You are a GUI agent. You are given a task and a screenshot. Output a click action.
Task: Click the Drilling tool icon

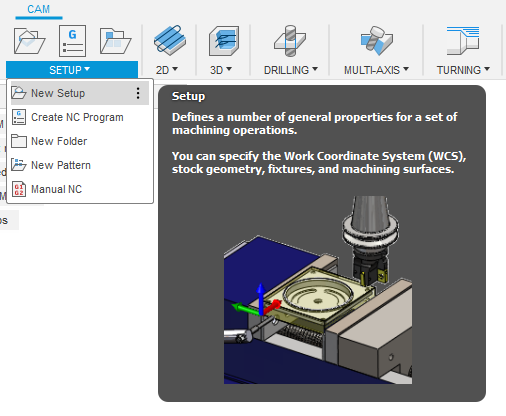point(290,40)
